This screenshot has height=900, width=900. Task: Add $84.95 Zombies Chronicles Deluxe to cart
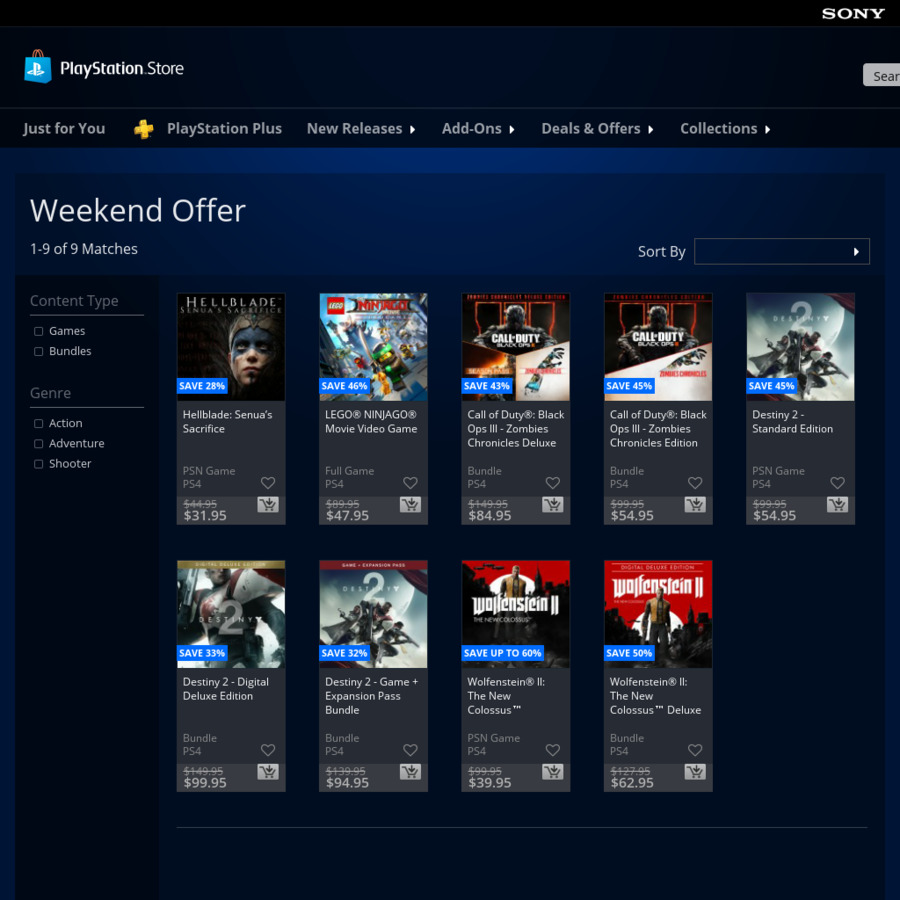click(x=553, y=505)
